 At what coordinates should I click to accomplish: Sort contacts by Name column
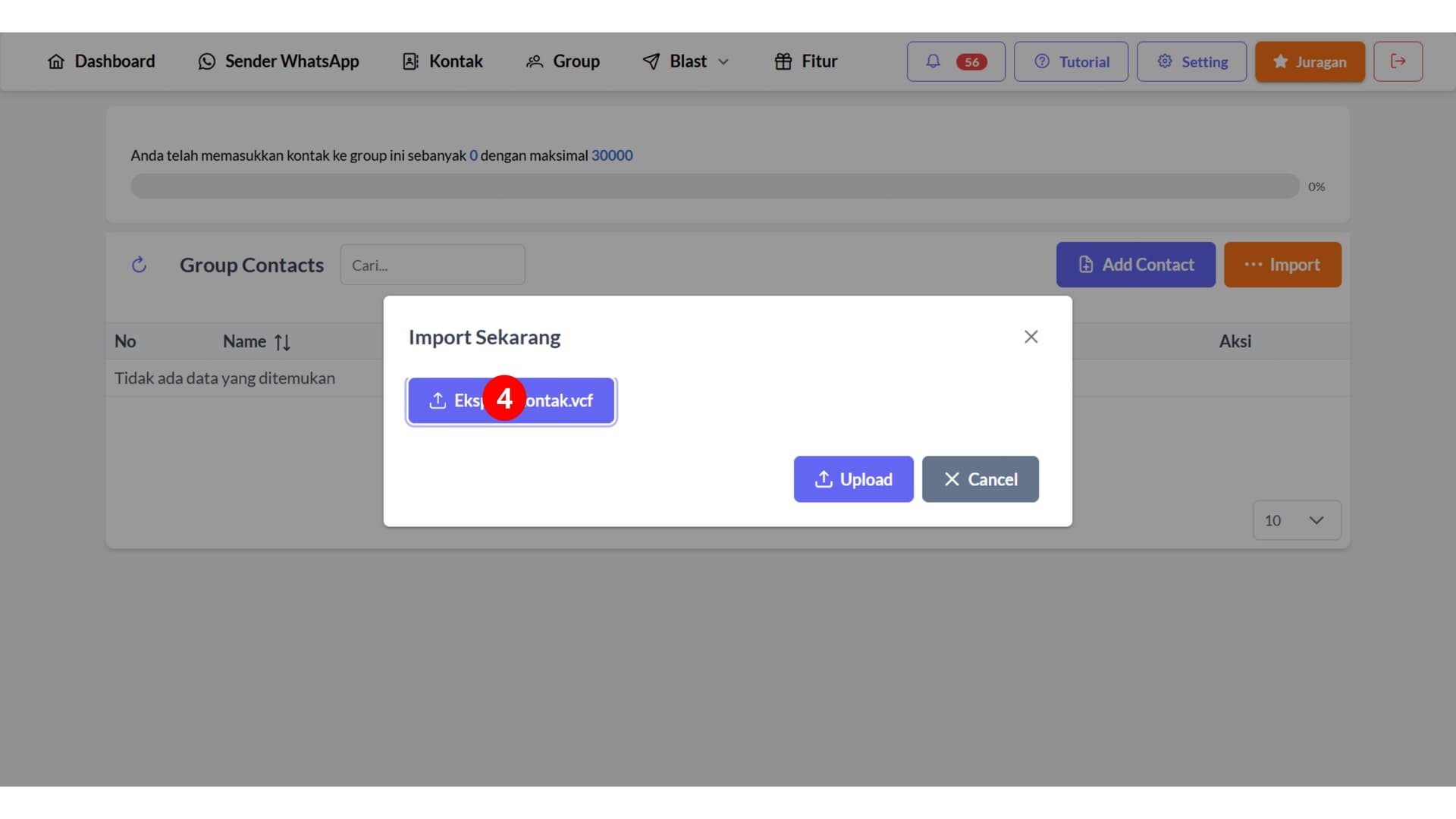(256, 341)
